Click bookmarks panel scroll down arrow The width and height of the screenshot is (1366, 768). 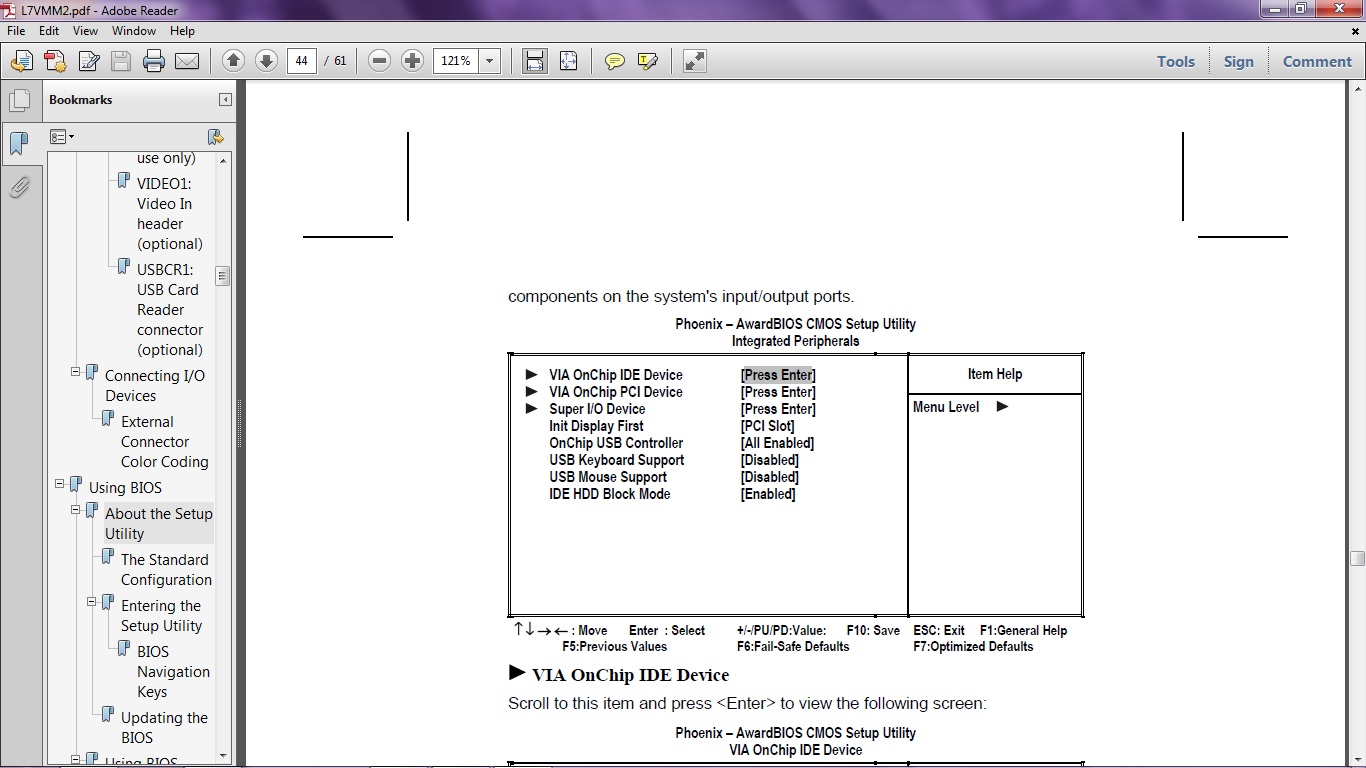pos(223,755)
